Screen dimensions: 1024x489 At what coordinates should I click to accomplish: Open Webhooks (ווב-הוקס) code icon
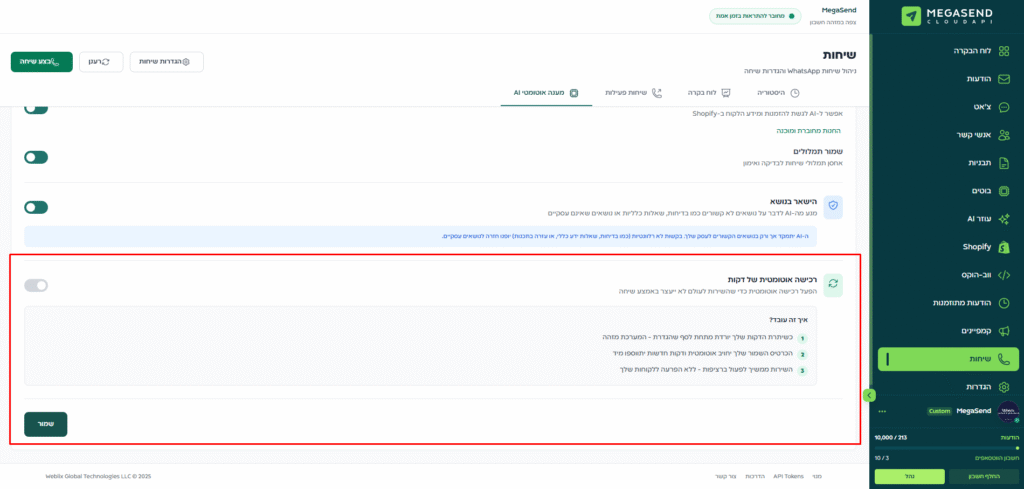pos(1004,275)
